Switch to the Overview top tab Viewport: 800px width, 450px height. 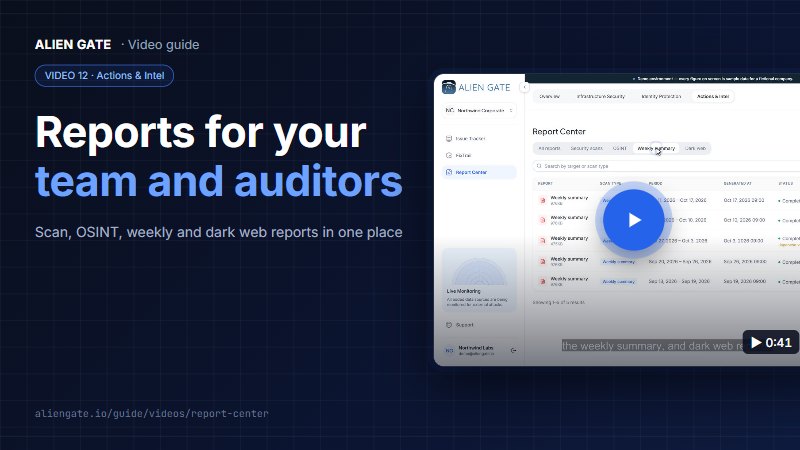click(549, 96)
